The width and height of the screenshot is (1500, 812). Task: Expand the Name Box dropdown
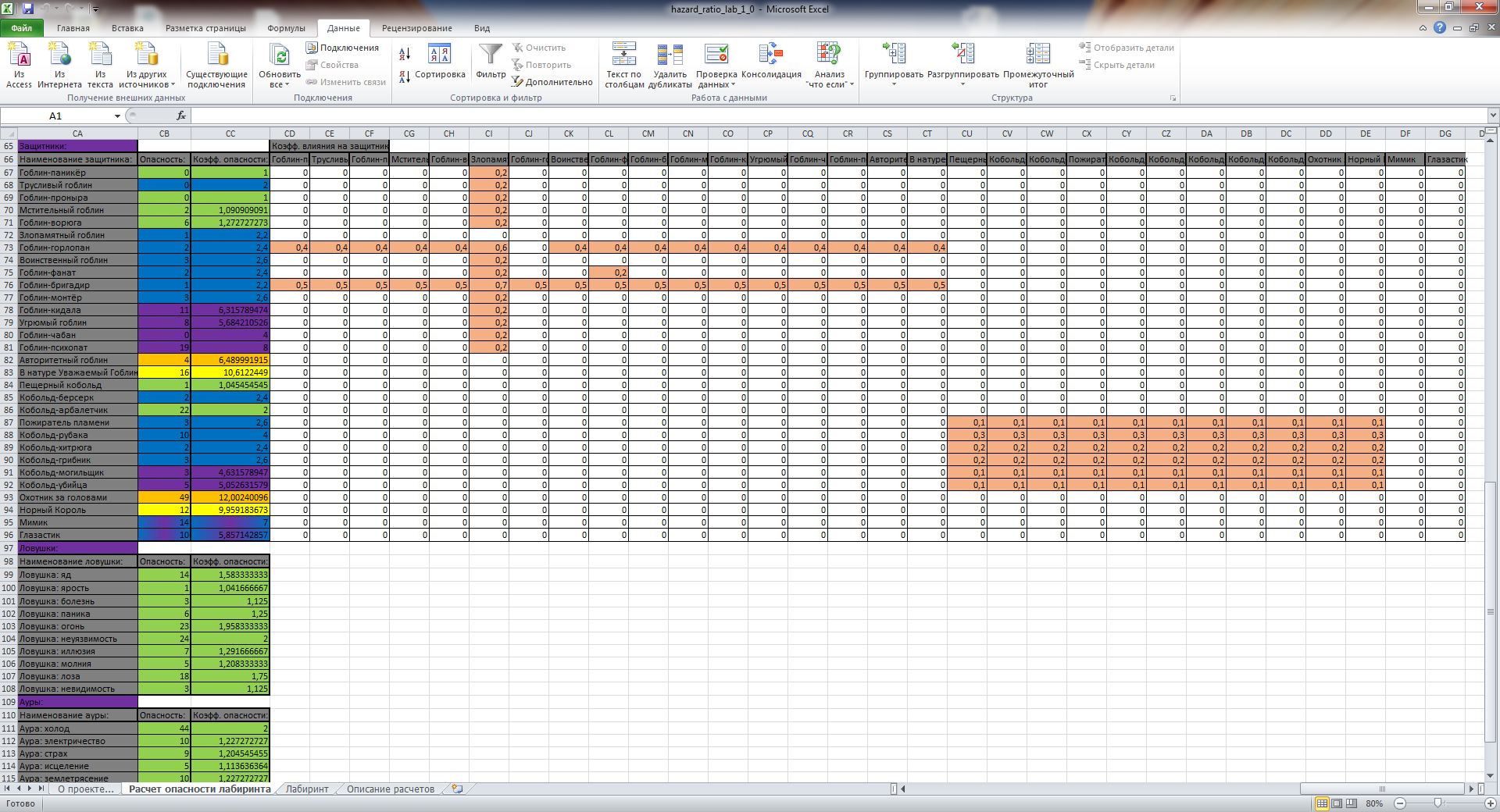click(117, 116)
